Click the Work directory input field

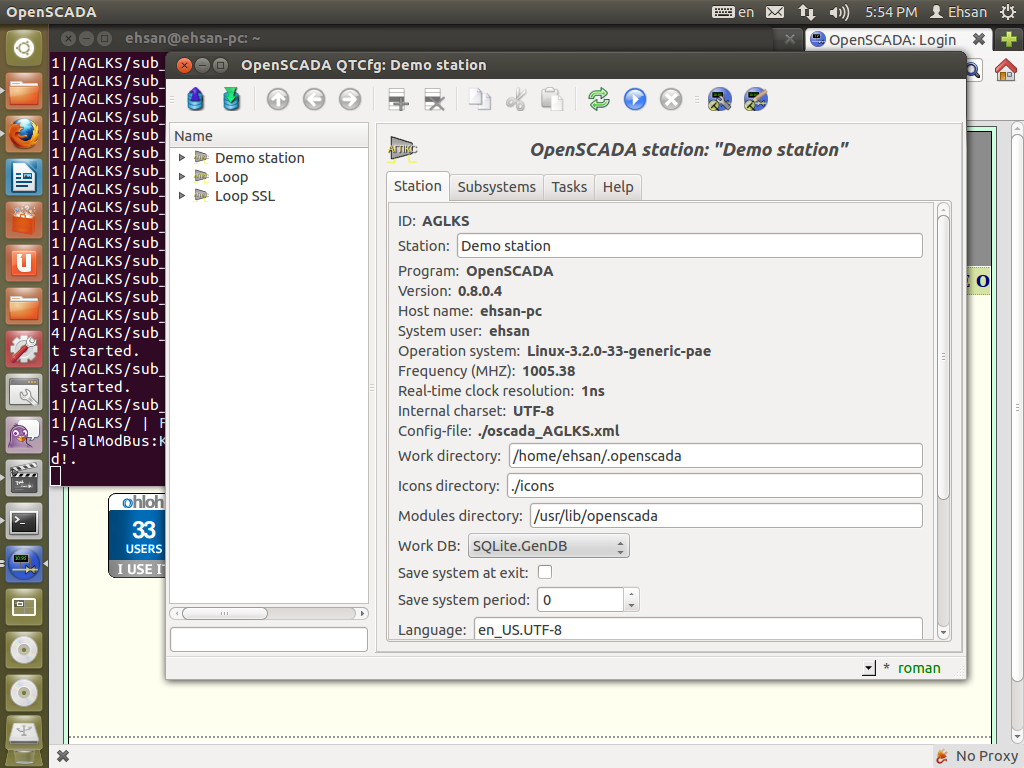pyautogui.click(x=714, y=456)
